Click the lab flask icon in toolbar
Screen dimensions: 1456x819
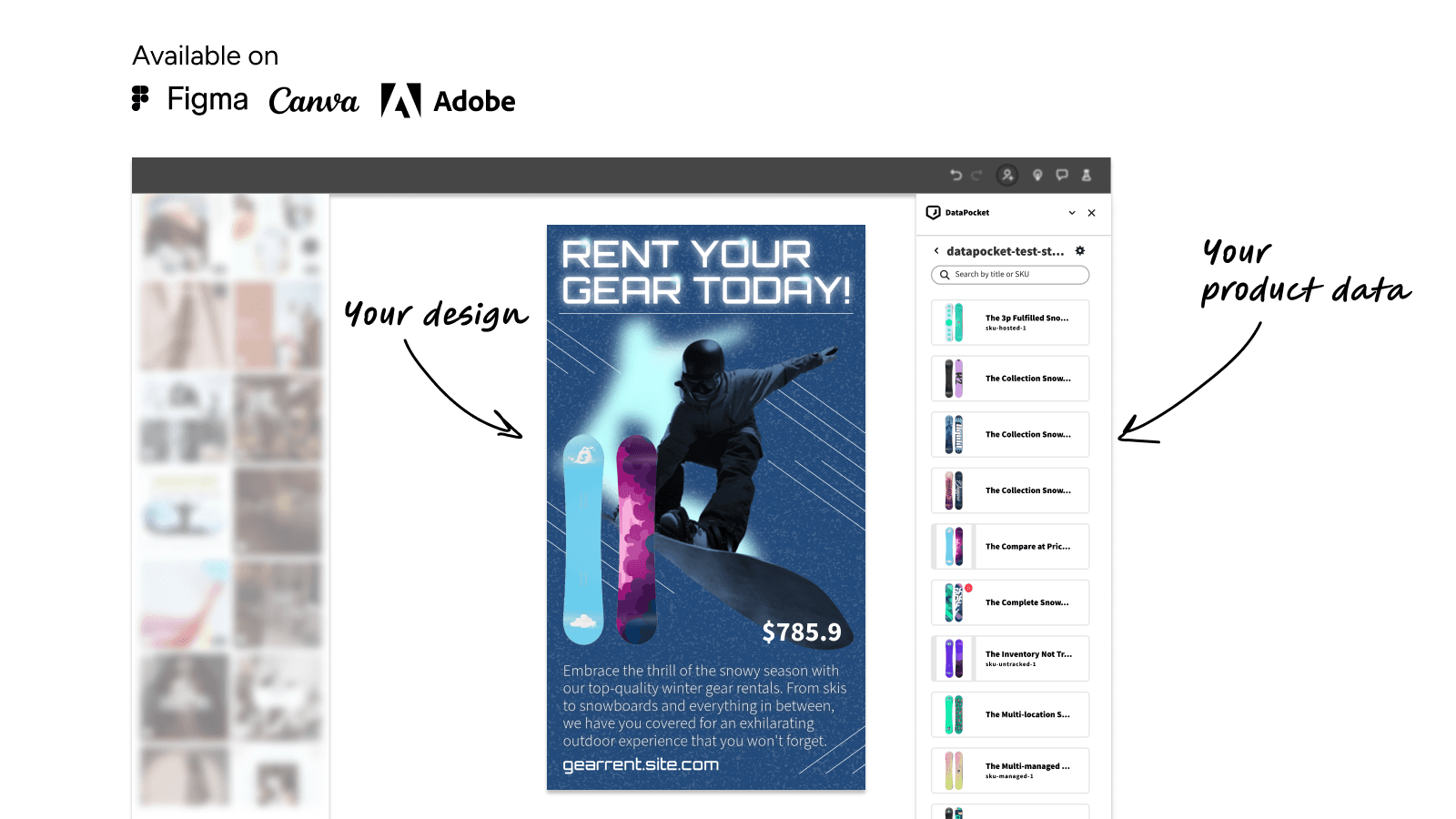click(x=1087, y=176)
